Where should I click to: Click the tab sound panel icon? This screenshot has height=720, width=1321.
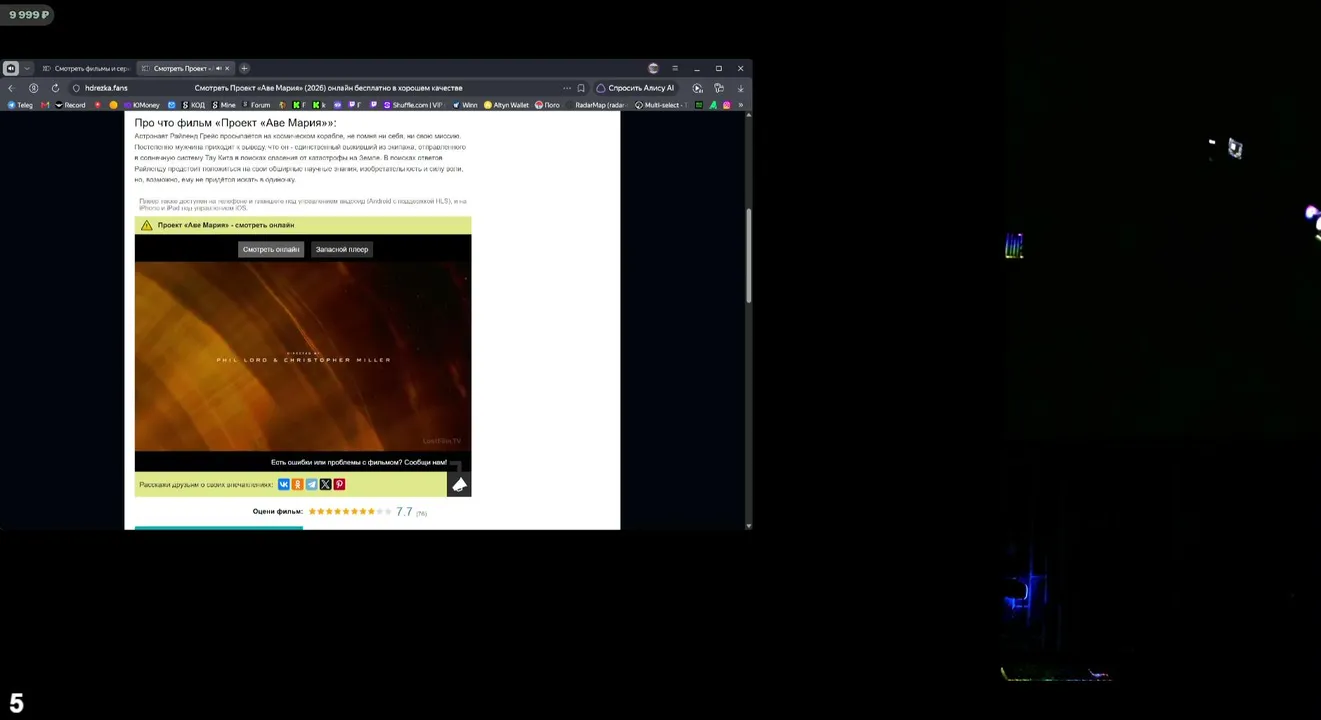click(x=10, y=68)
